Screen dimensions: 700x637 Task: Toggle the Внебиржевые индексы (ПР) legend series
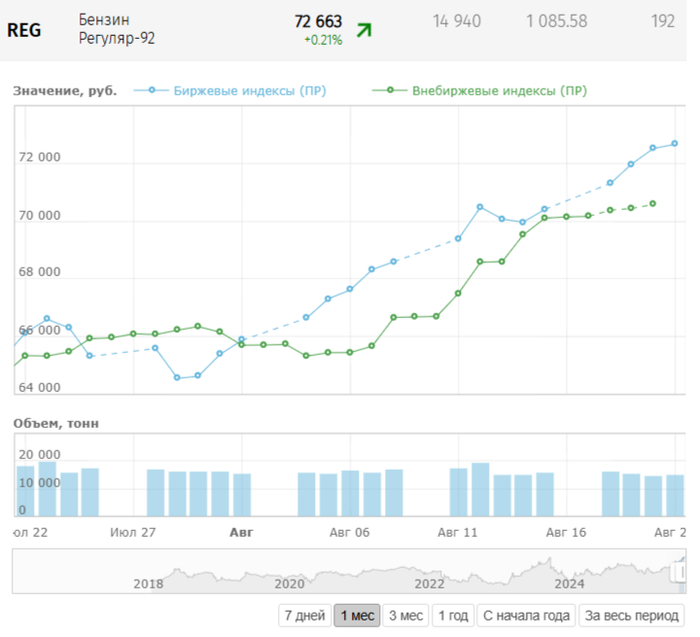(499, 90)
